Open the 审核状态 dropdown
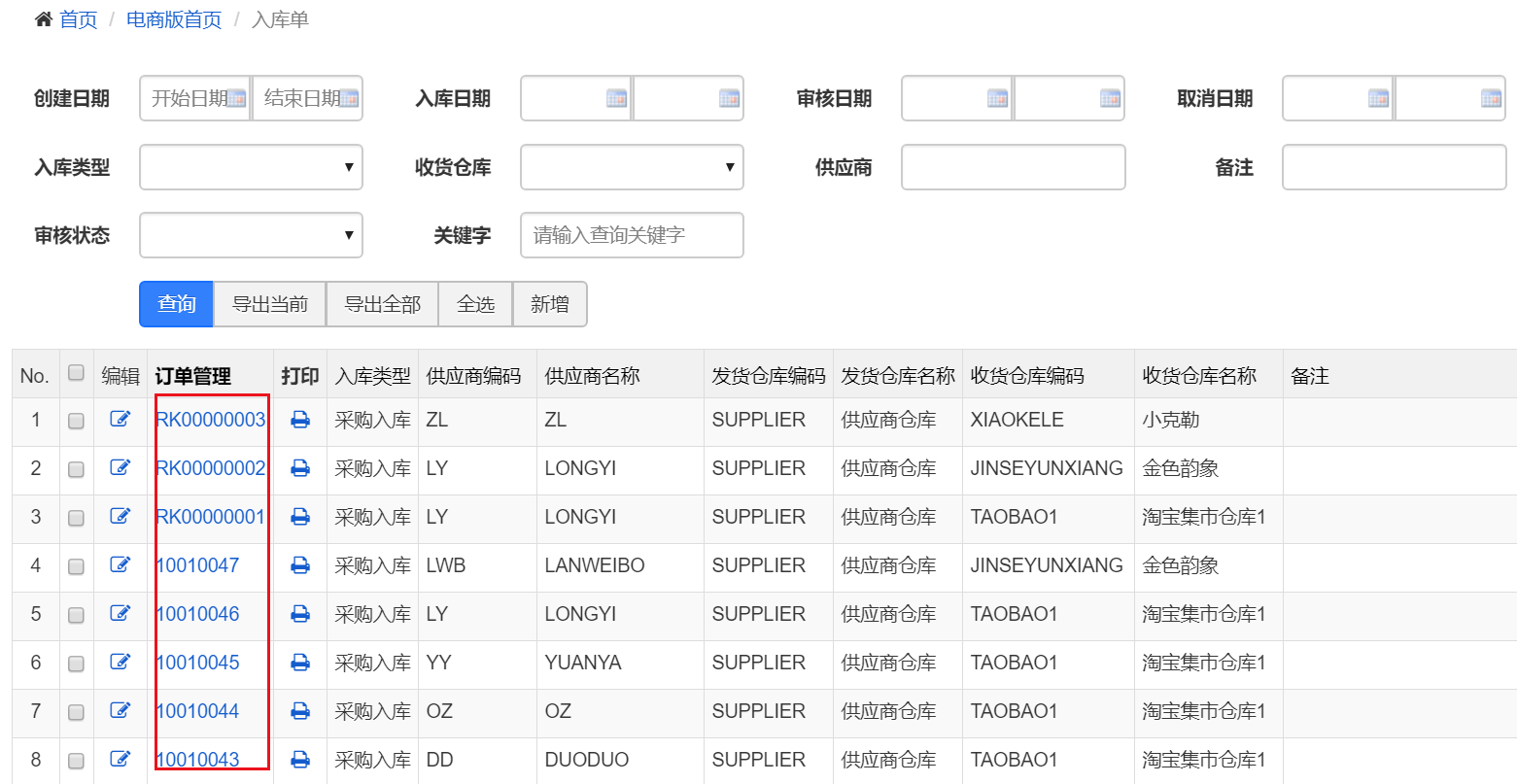This screenshot has width=1517, height=784. coord(251,235)
